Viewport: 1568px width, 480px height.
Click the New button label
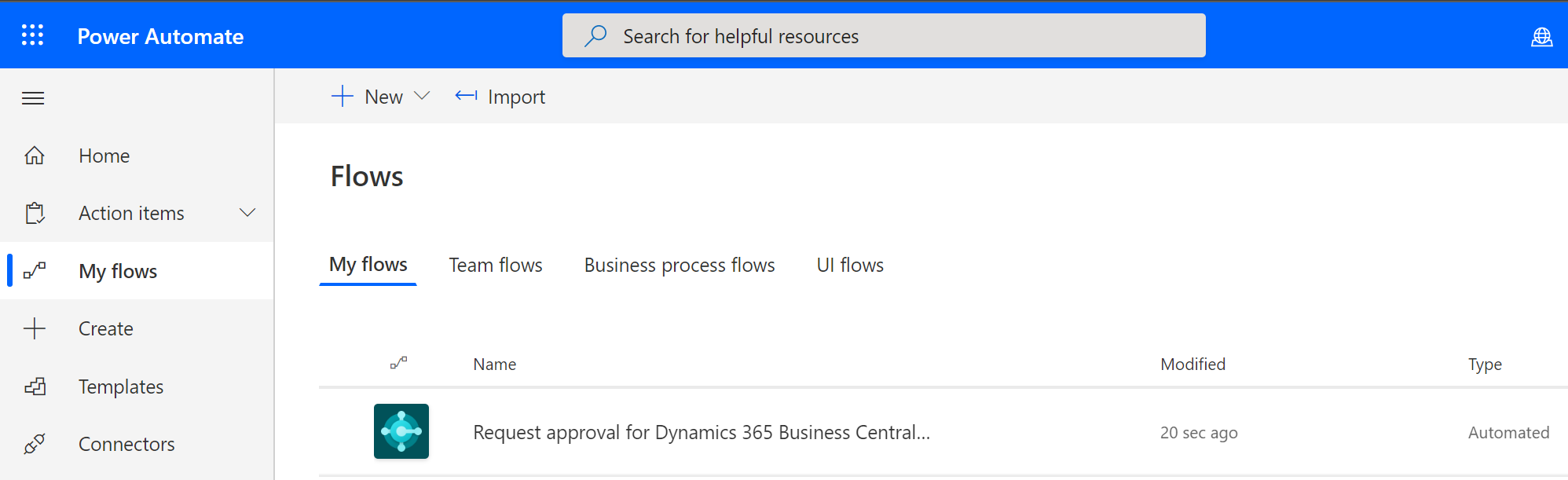[383, 97]
